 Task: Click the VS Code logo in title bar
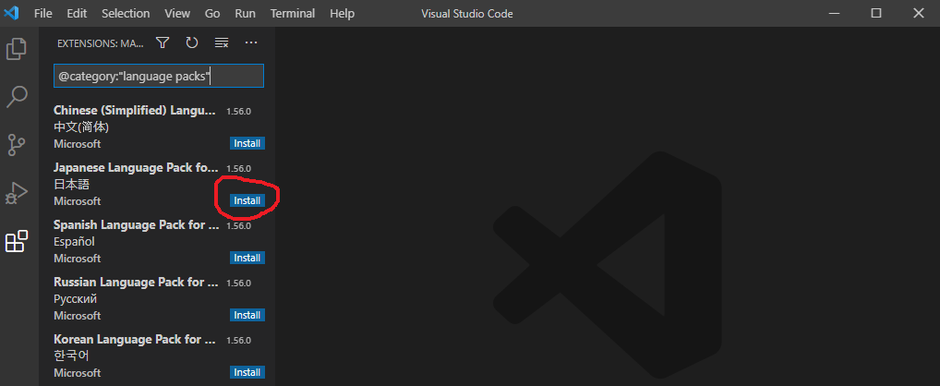point(11,13)
